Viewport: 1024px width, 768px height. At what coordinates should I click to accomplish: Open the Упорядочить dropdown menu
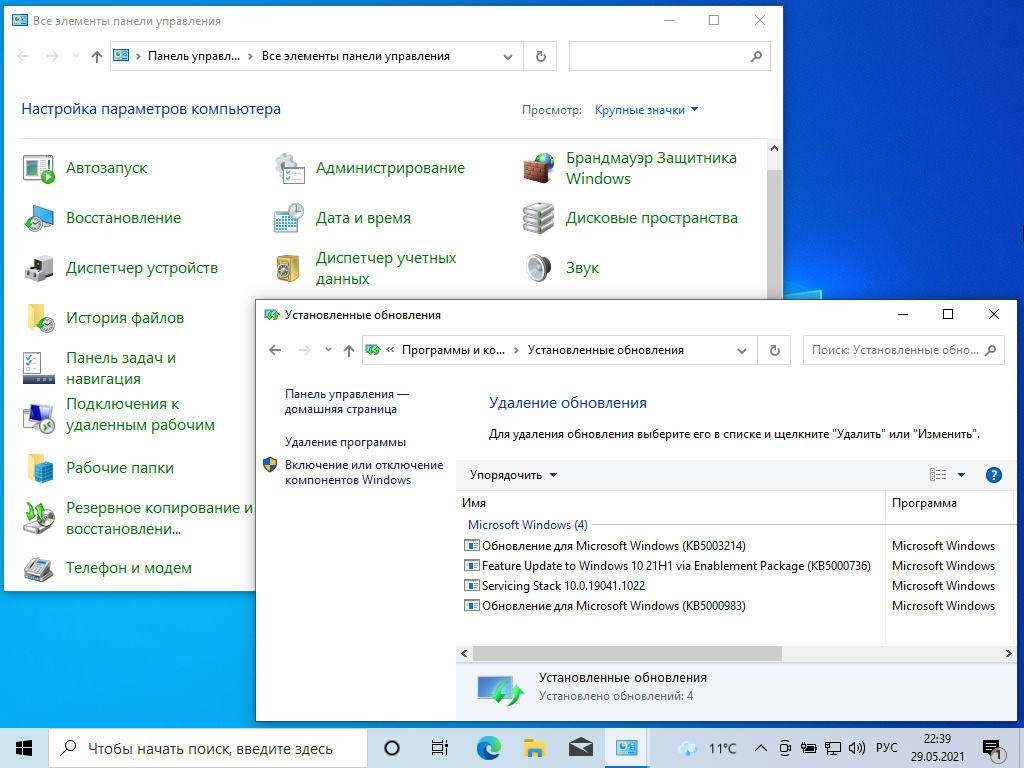513,475
